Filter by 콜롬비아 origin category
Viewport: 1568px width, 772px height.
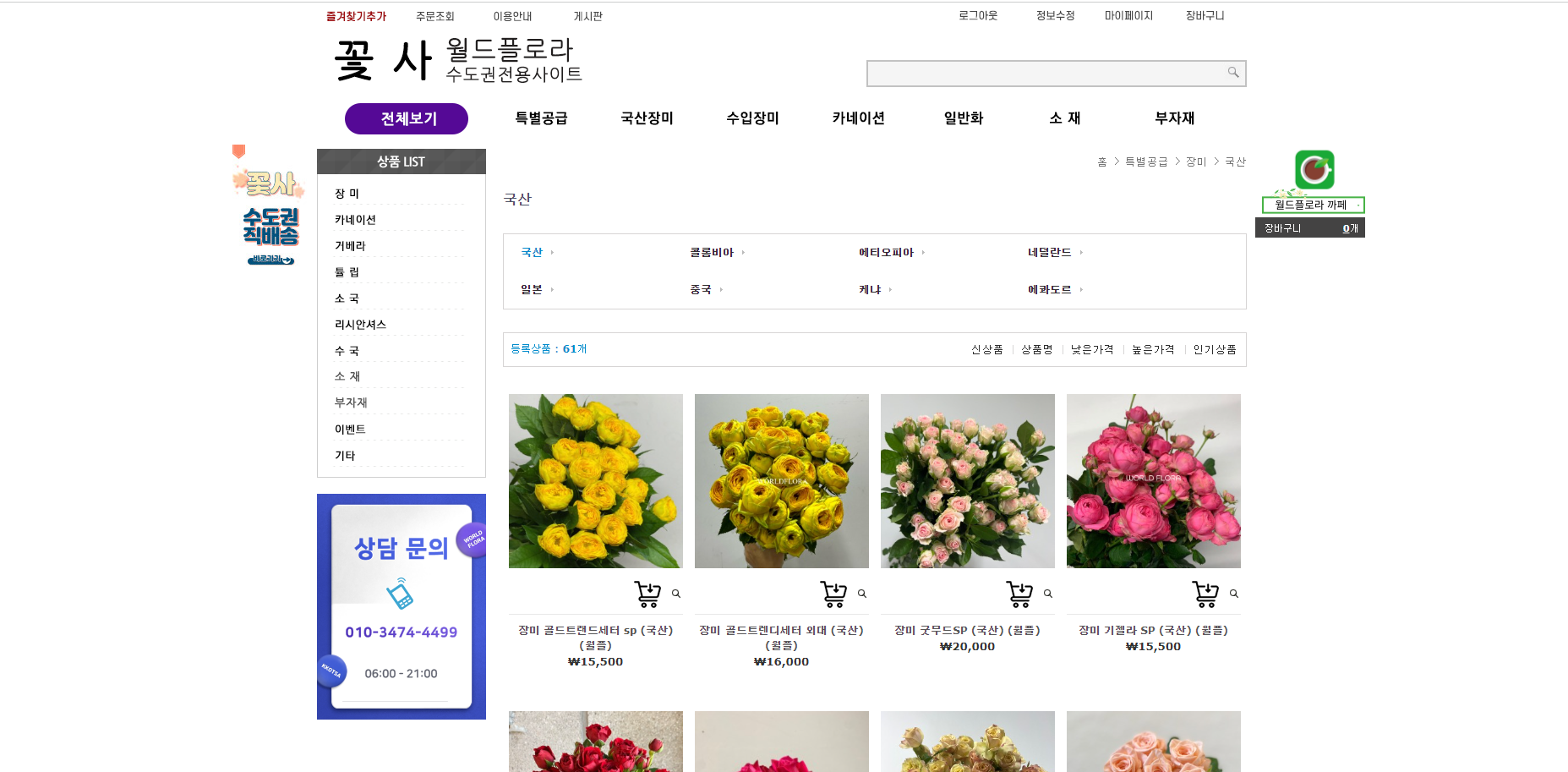click(x=712, y=252)
